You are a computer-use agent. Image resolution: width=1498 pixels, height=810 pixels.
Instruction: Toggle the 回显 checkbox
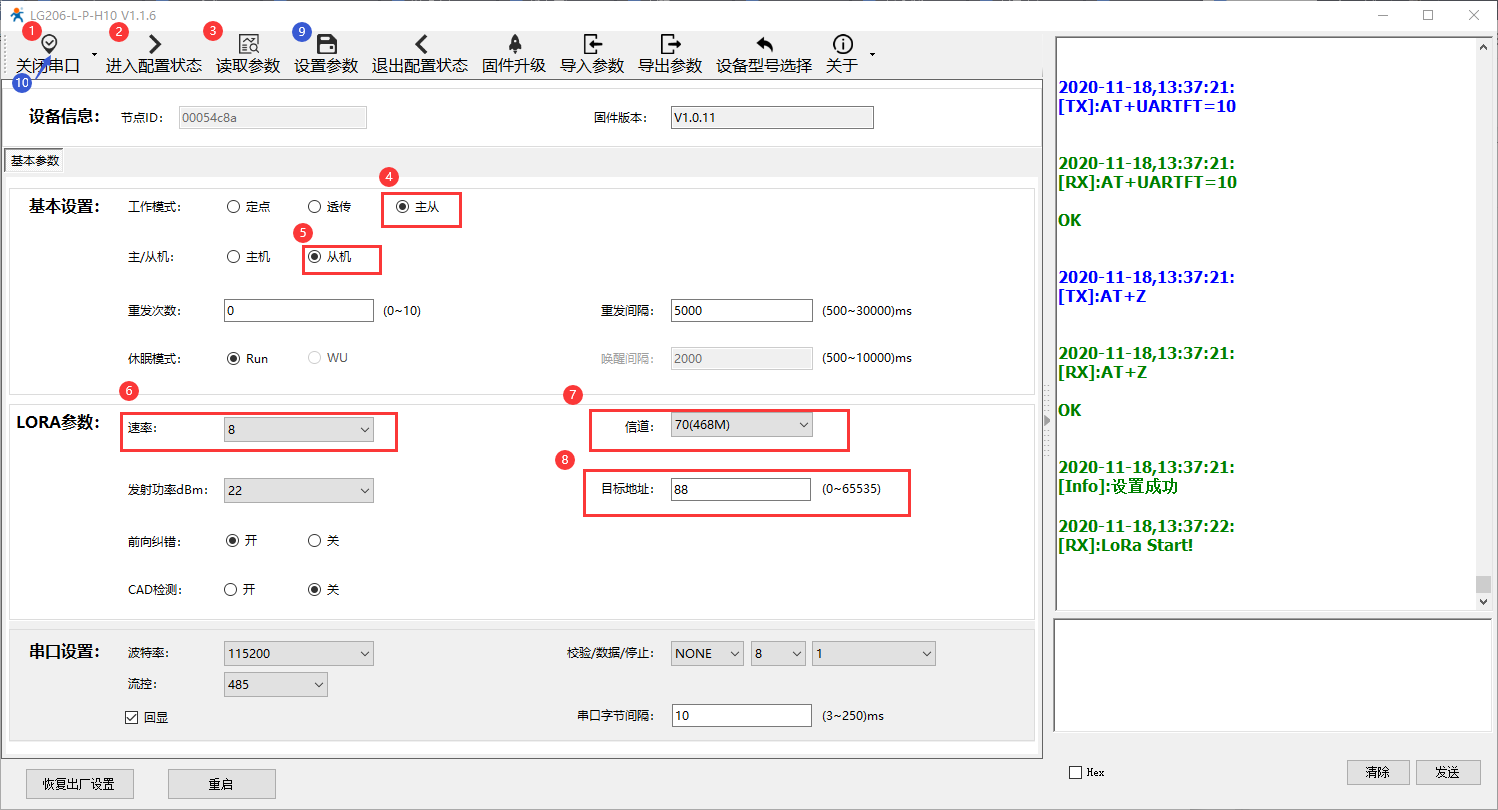[131, 717]
